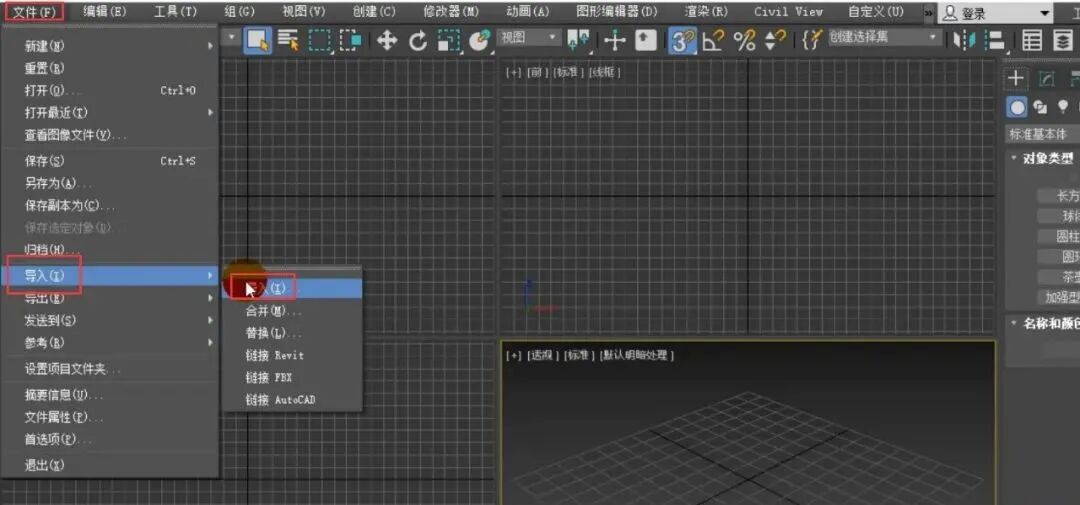This screenshot has height=505, width=1080.
Task: Click the Select and Place tool
Action: pos(479,41)
